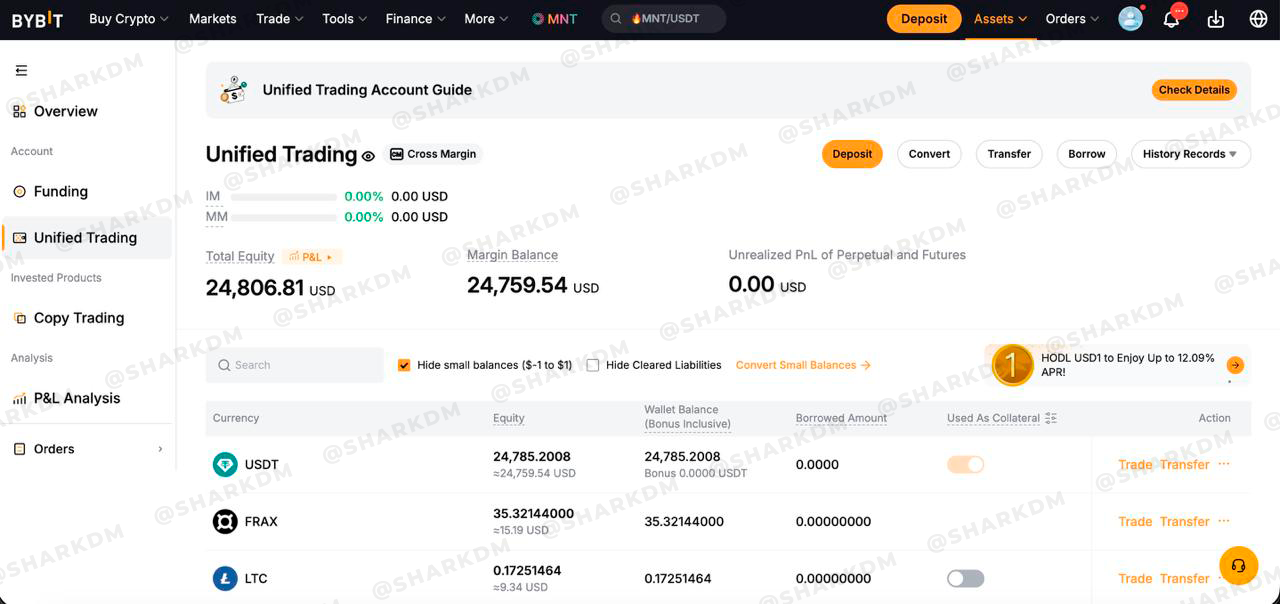This screenshot has width=1280, height=604.
Task: Uncheck Hide small balances checkbox
Action: click(x=404, y=365)
